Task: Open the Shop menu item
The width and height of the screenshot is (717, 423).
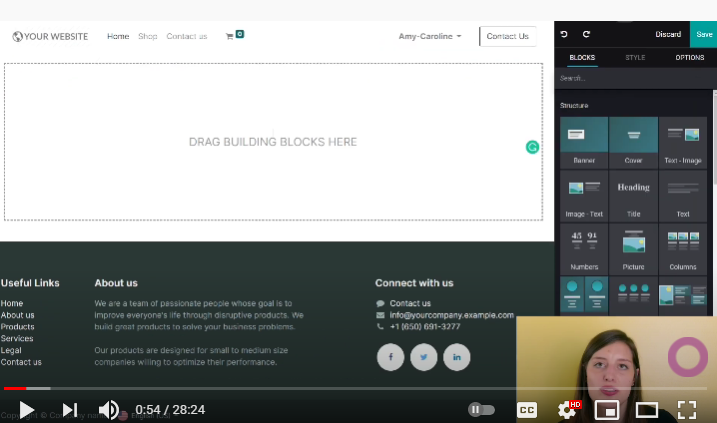Action: pos(148,36)
